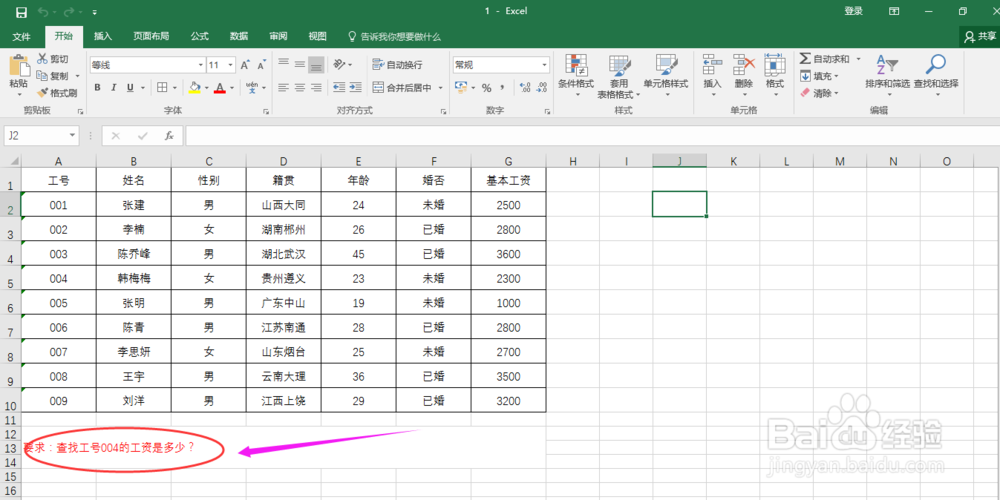Click the cell borders icon

tap(162, 87)
